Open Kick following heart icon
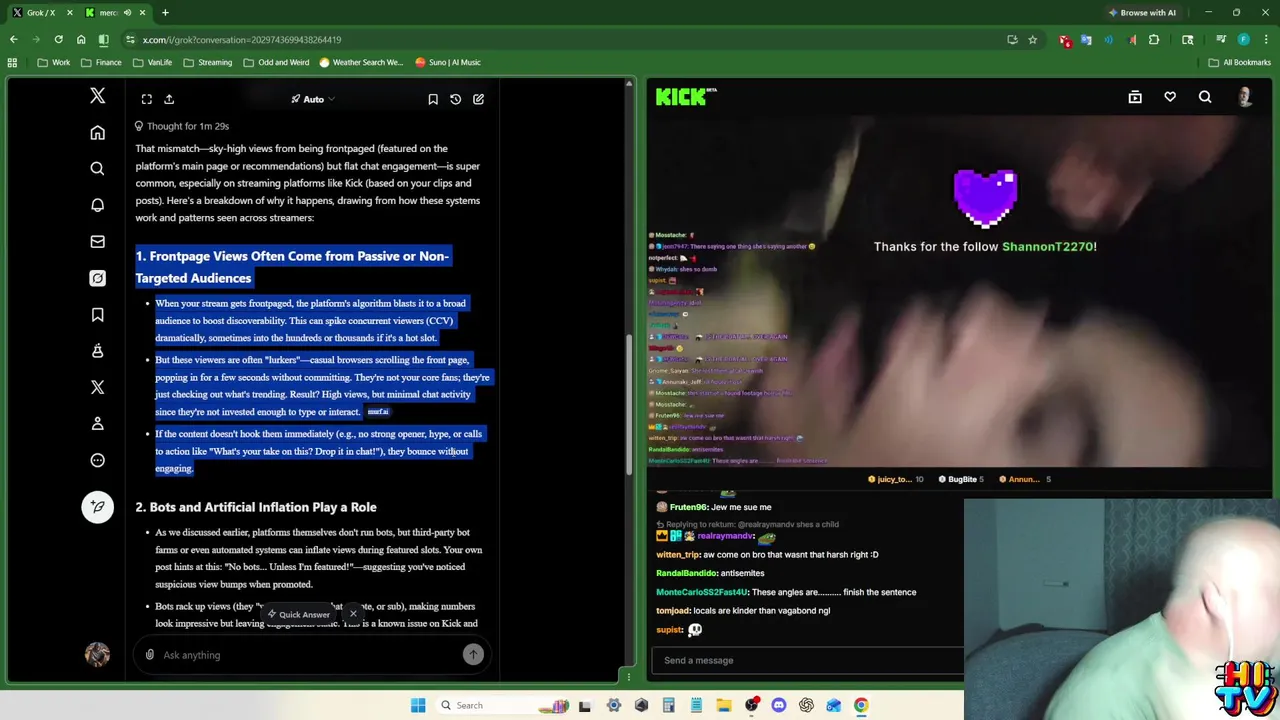 coord(1170,97)
